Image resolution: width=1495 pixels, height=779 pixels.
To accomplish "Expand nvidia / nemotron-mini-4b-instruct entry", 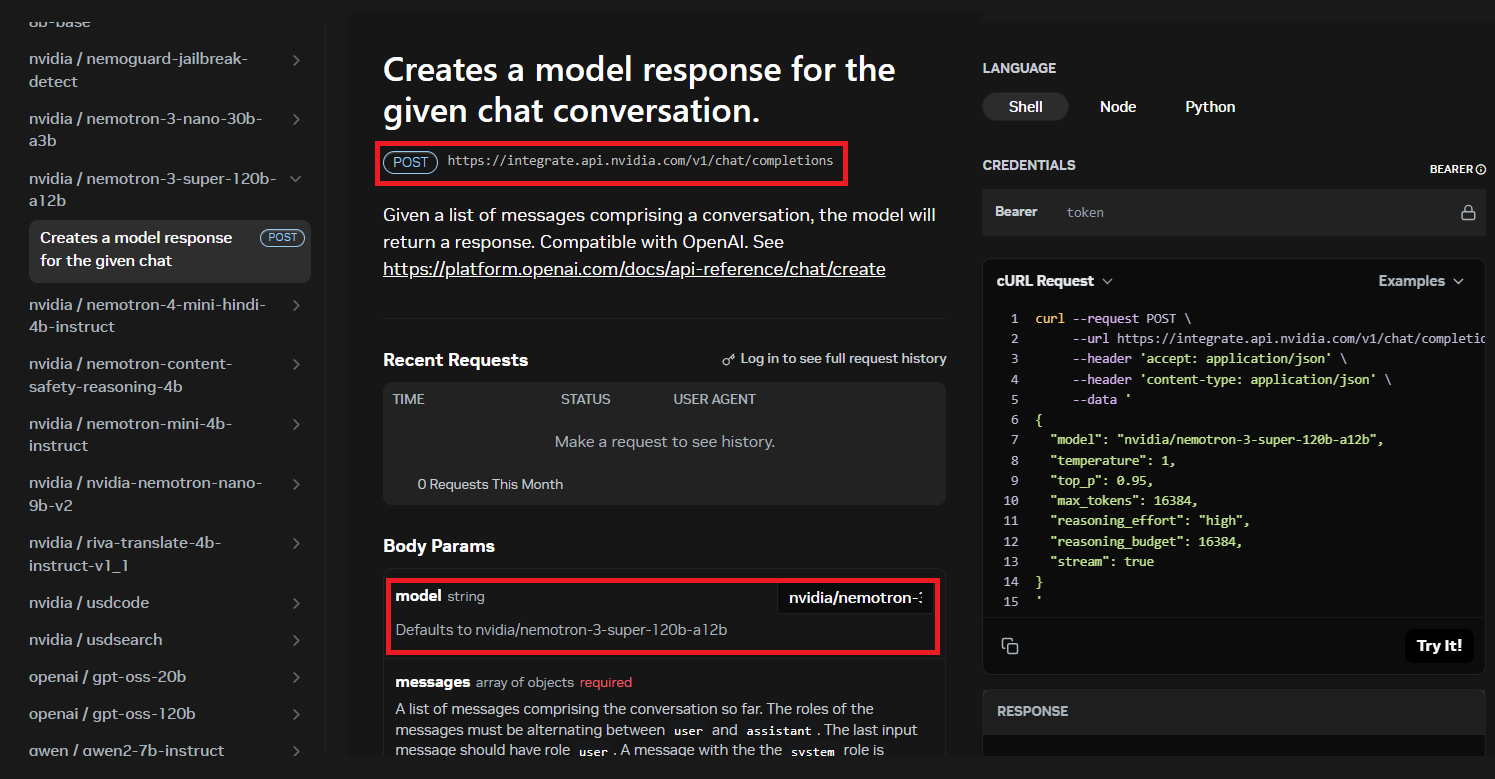I will pyautogui.click(x=296, y=424).
